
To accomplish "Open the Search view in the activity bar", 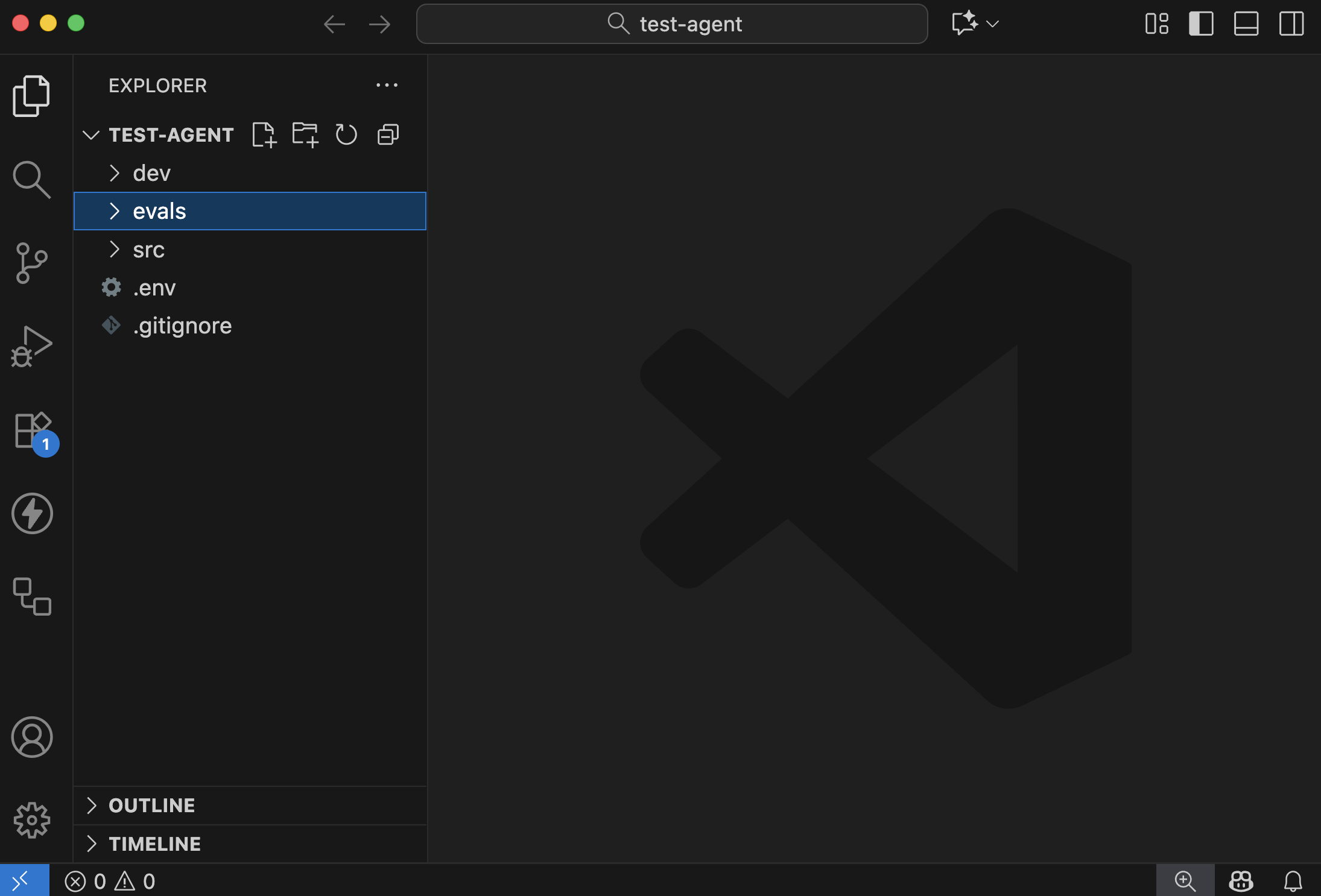I will pos(31,179).
